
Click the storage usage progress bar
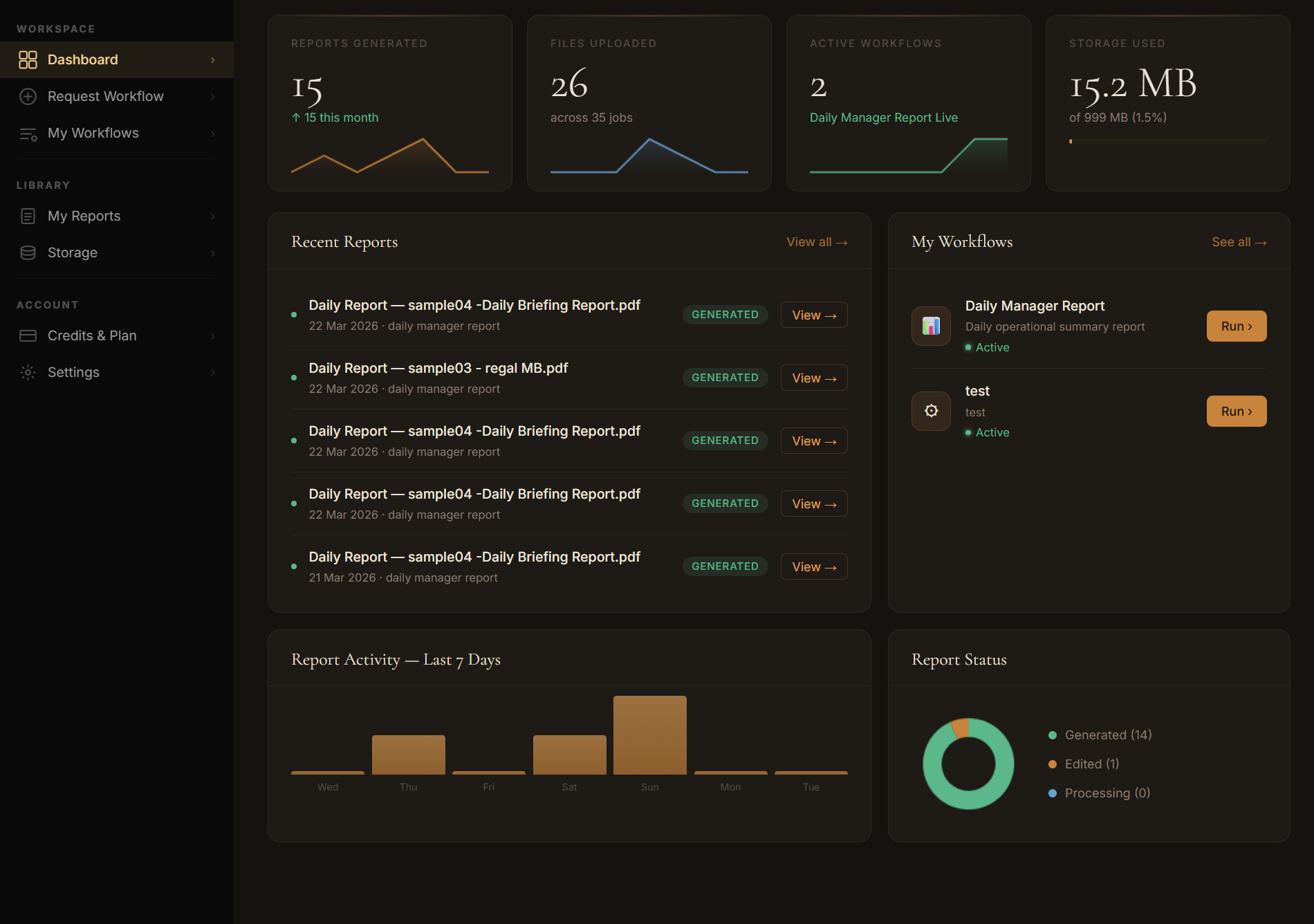point(1167,141)
